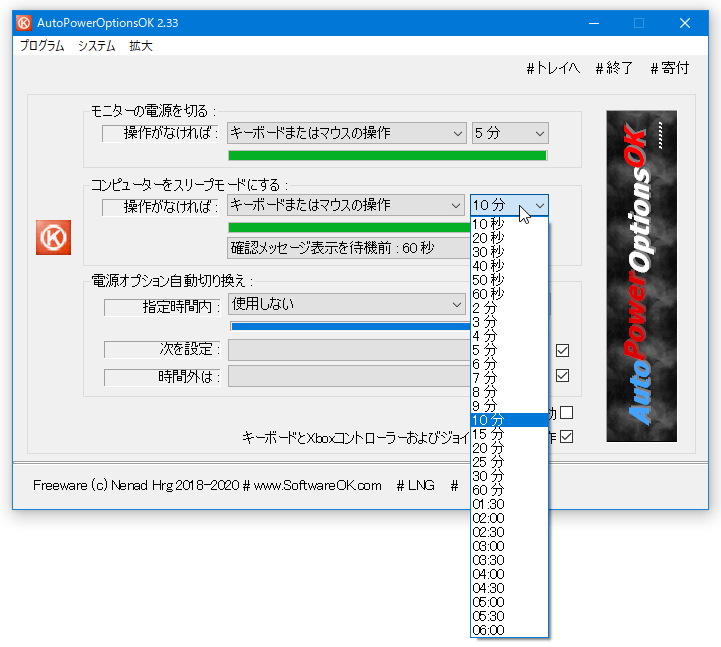Click the AutoPowerOptionsOK vertical banner

(x=641, y=276)
